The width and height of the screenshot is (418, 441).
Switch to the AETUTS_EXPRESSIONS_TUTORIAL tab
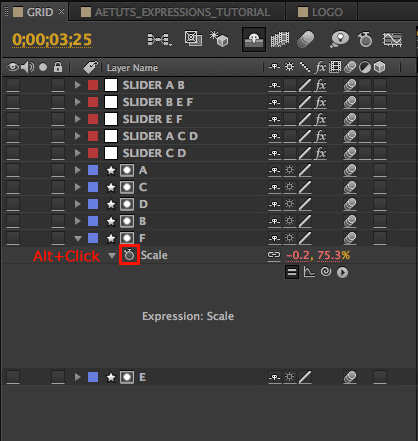177,12
